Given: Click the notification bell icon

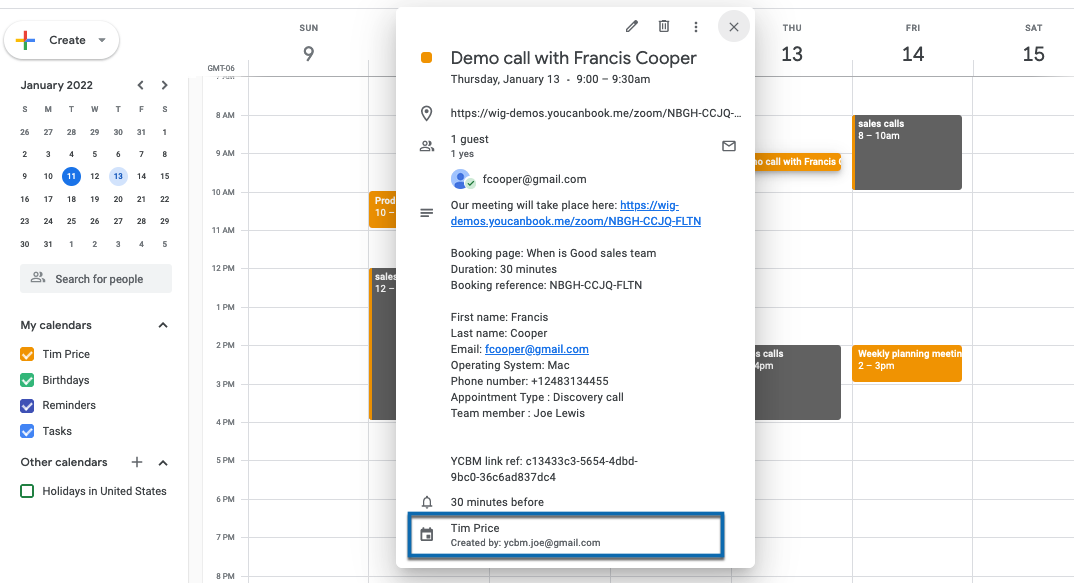Looking at the screenshot, I should tap(427, 502).
